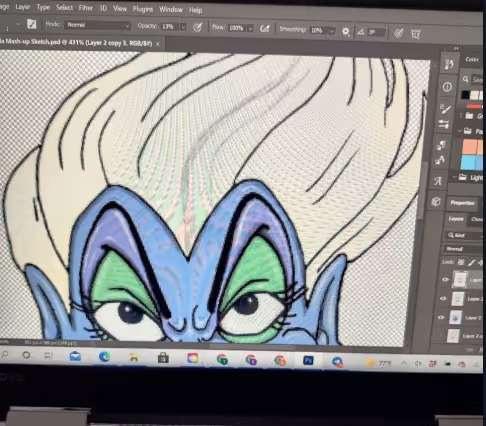Open the History panel icon

pos(449,64)
